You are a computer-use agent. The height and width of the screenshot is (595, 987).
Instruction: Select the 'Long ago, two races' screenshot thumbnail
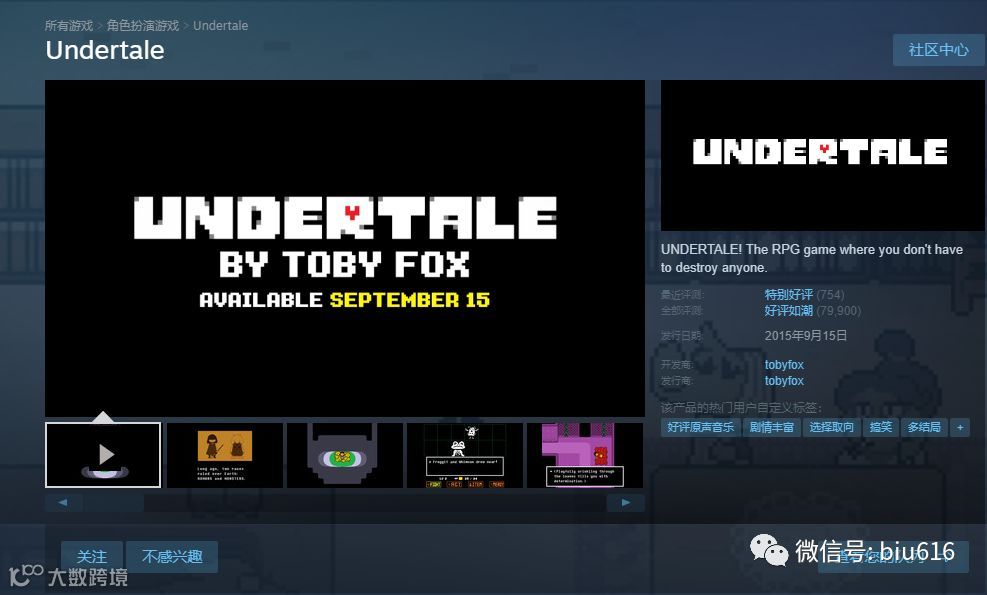(x=225, y=455)
